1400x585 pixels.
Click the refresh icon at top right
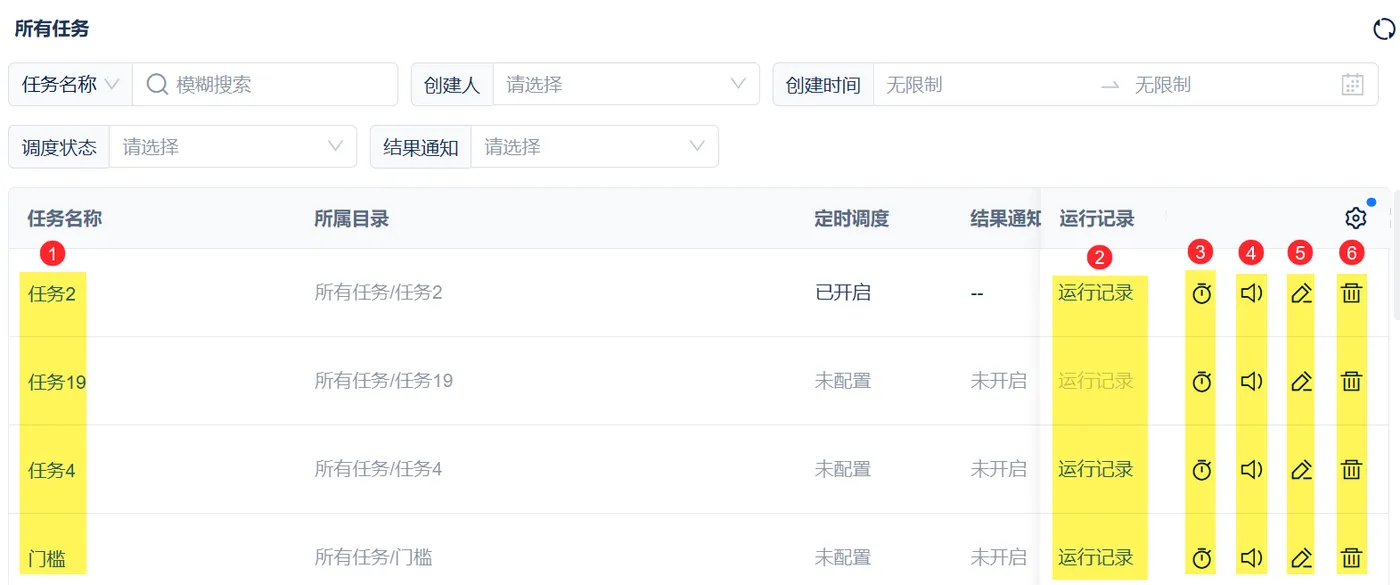coord(1384,29)
